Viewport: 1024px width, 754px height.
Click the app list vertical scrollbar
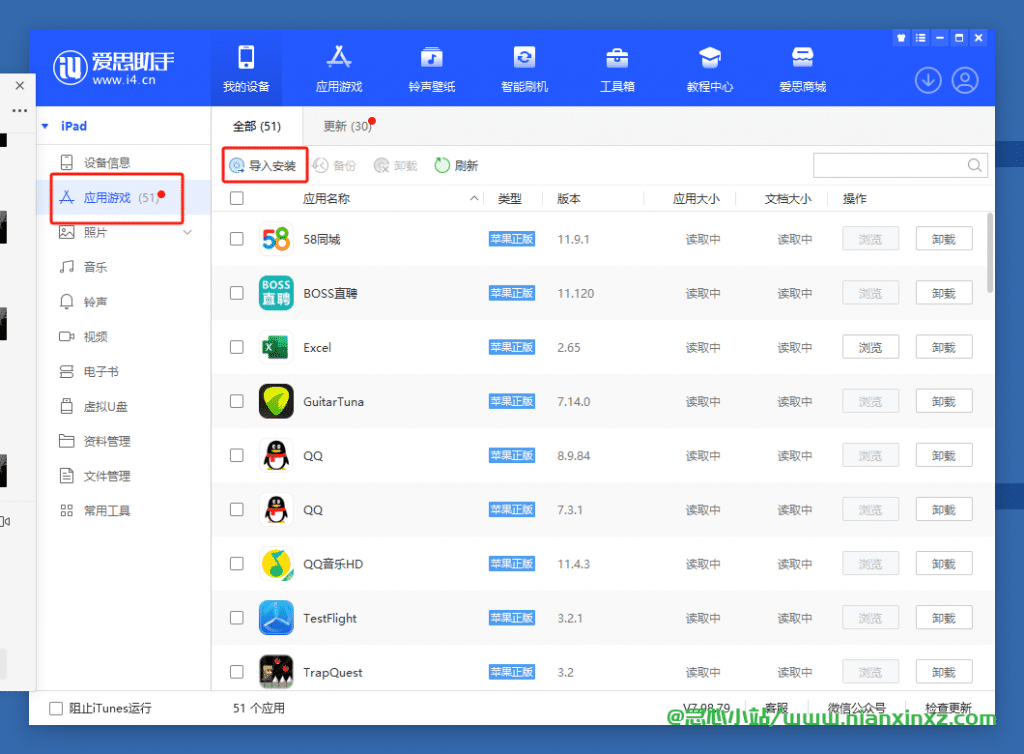tap(989, 253)
